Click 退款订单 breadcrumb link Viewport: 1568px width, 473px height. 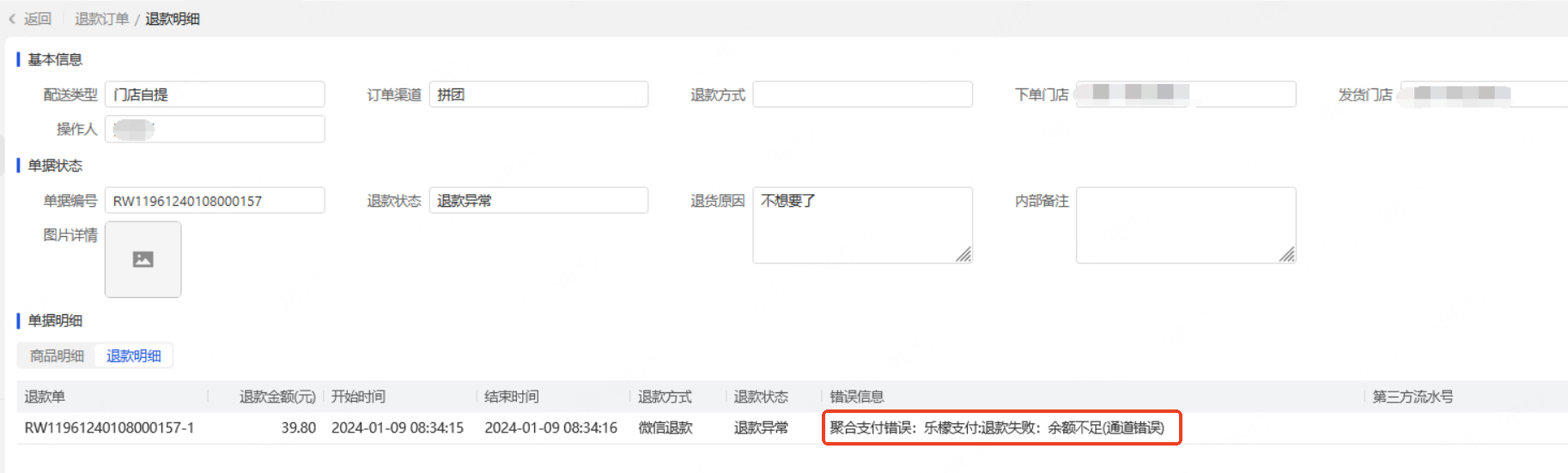101,19
